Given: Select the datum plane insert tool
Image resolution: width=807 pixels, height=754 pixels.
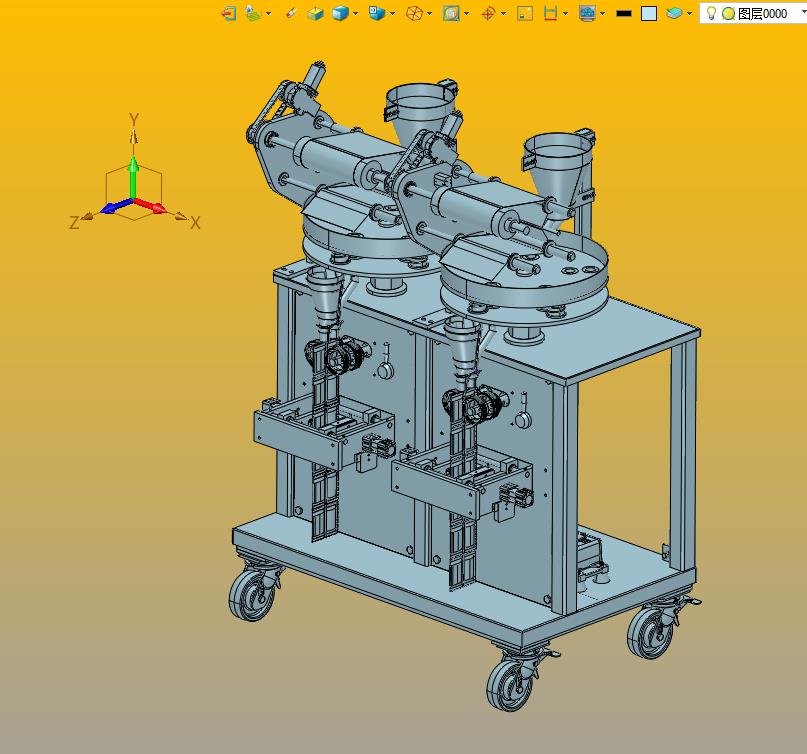Looking at the screenshot, I should (253, 13).
